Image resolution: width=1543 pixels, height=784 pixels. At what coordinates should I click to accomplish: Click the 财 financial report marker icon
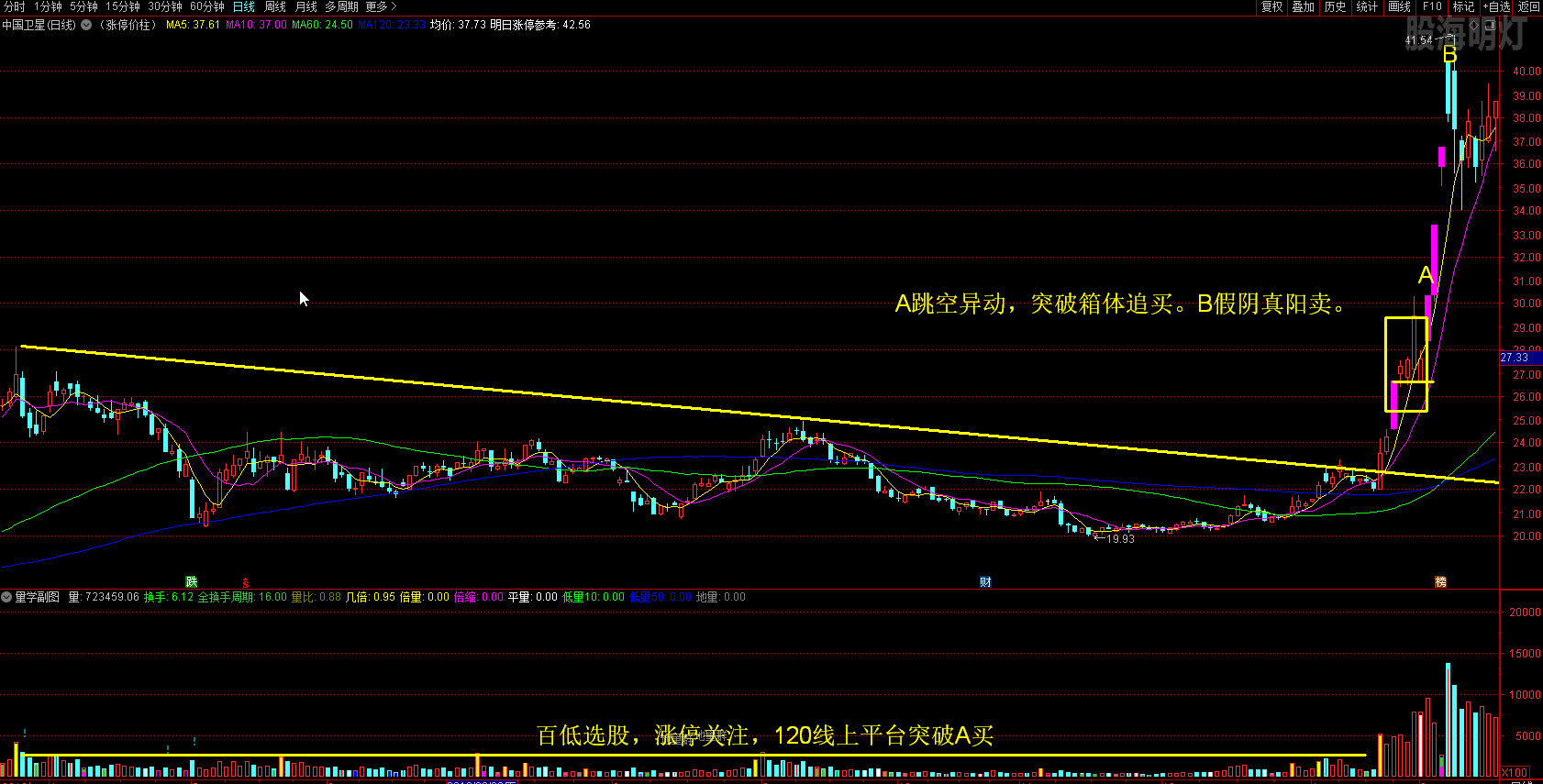tap(985, 581)
